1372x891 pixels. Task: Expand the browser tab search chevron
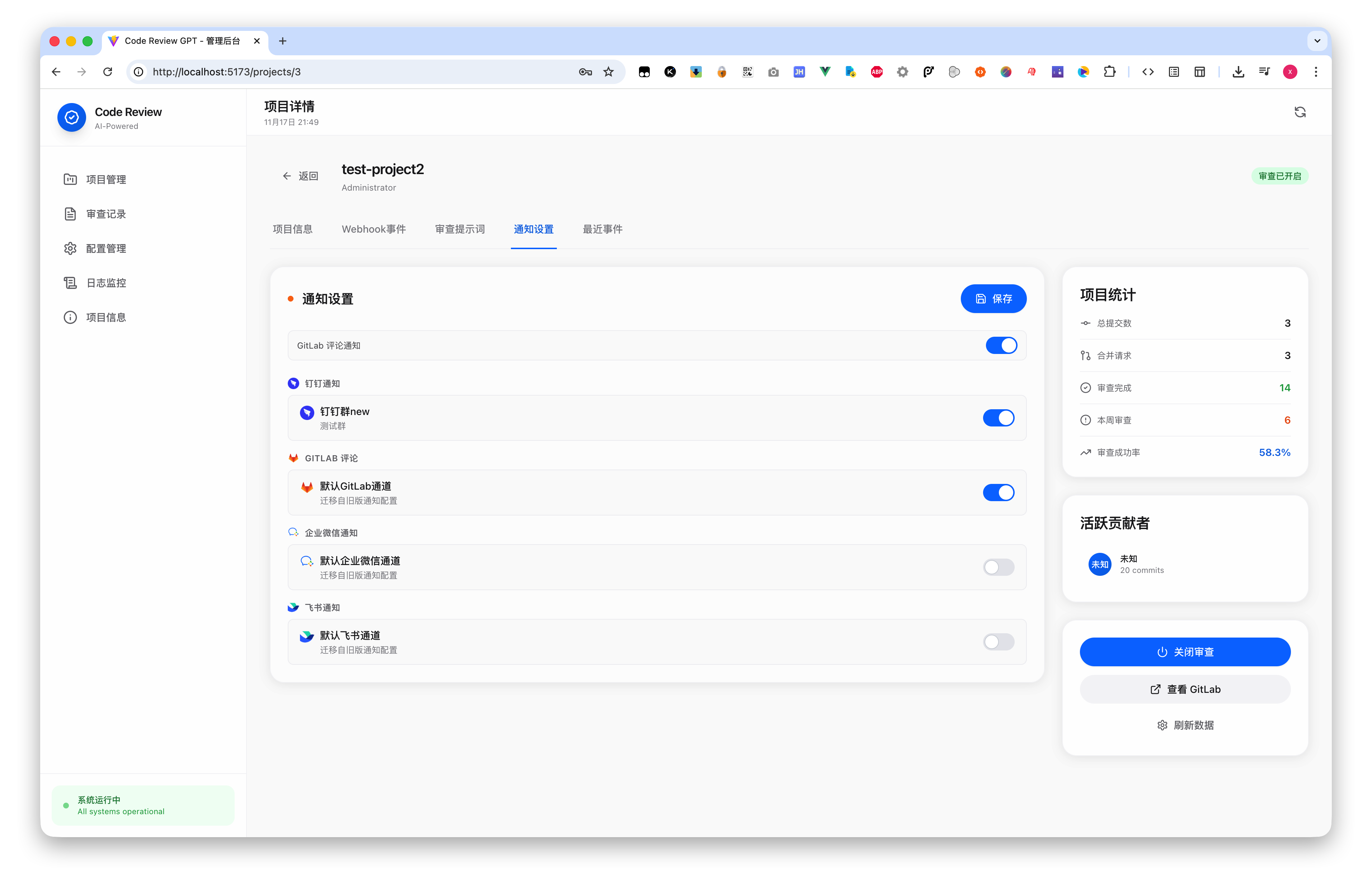[x=1317, y=41]
